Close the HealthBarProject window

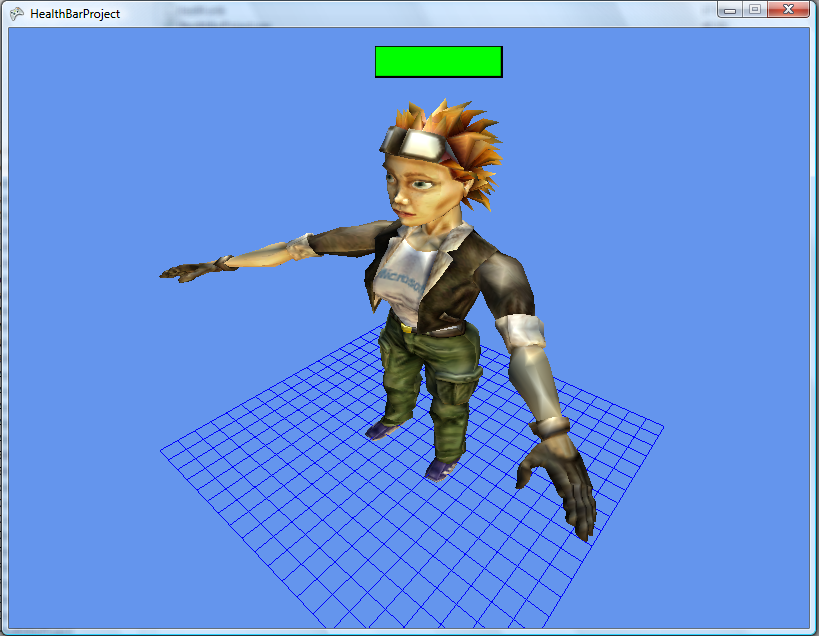789,9
